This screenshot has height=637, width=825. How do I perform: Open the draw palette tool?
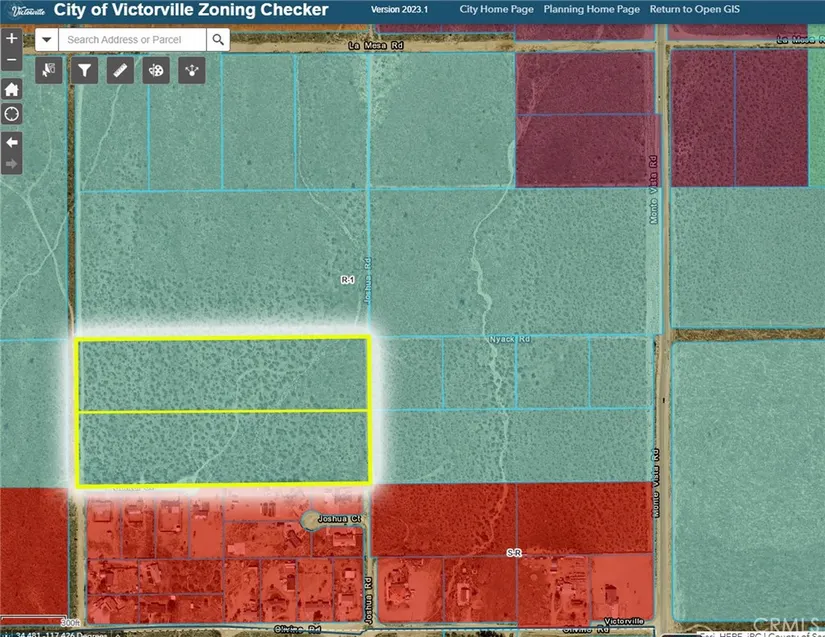click(156, 70)
